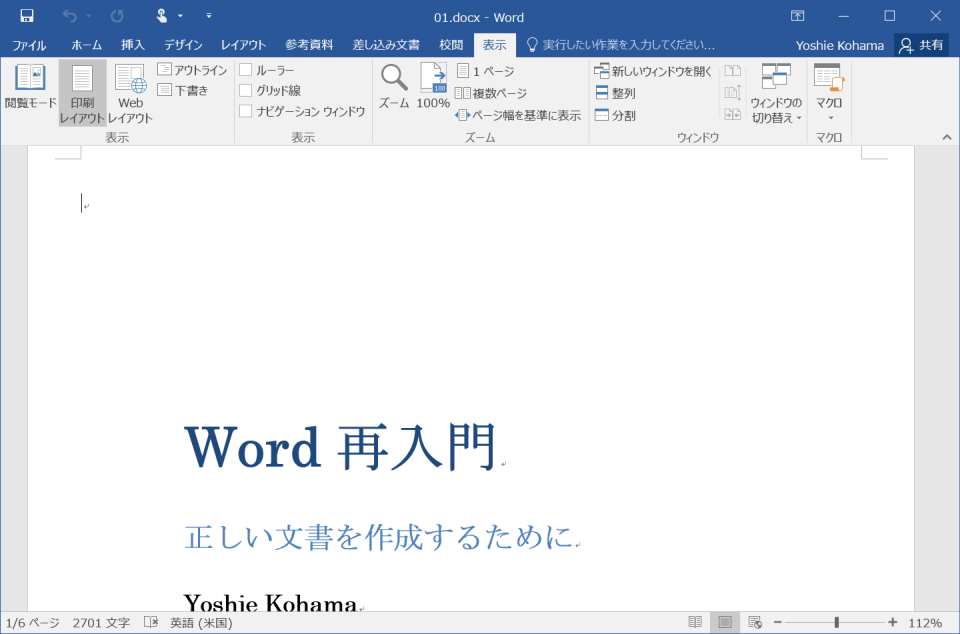Click subtitle 正しい文書を作成するために
The height and width of the screenshot is (634, 960).
pyautogui.click(x=378, y=537)
